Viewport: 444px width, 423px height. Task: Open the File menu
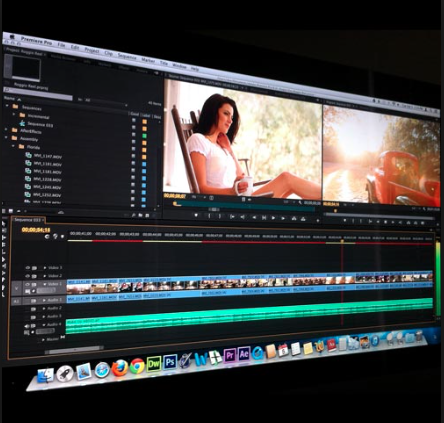point(61,44)
